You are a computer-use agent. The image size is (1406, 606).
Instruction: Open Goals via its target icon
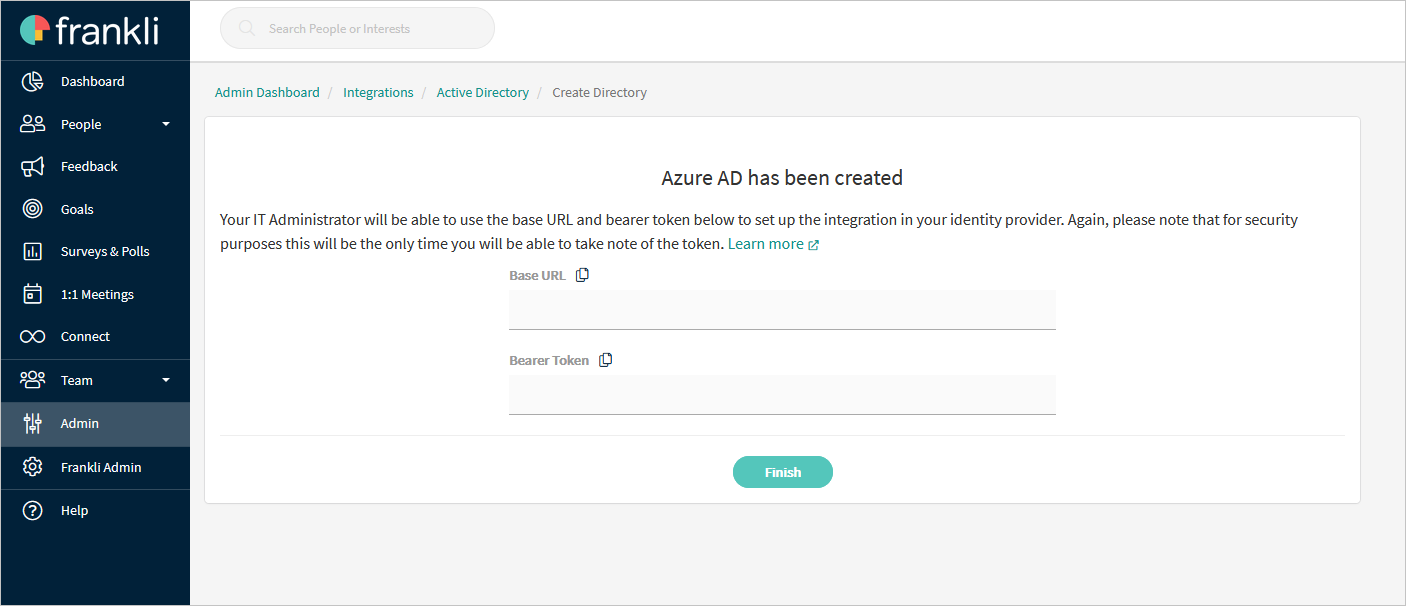point(32,208)
